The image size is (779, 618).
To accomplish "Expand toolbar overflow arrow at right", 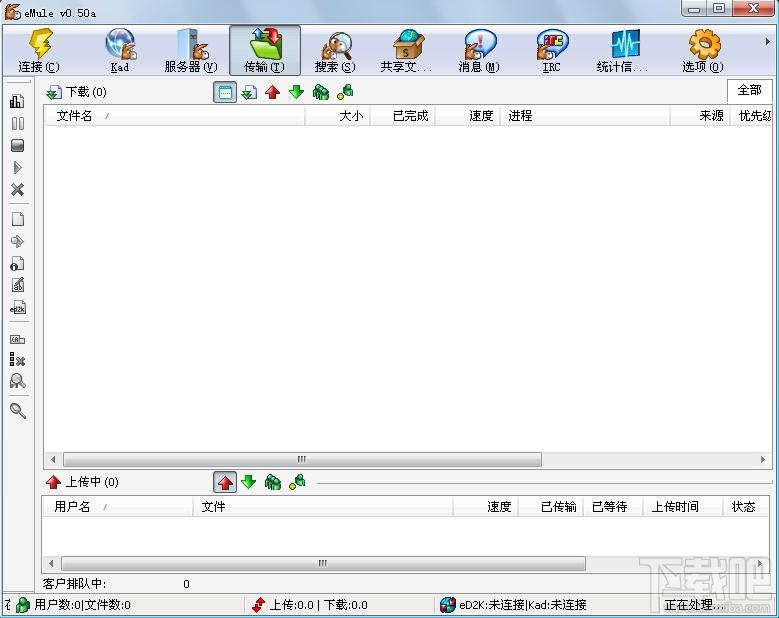I will 768,42.
